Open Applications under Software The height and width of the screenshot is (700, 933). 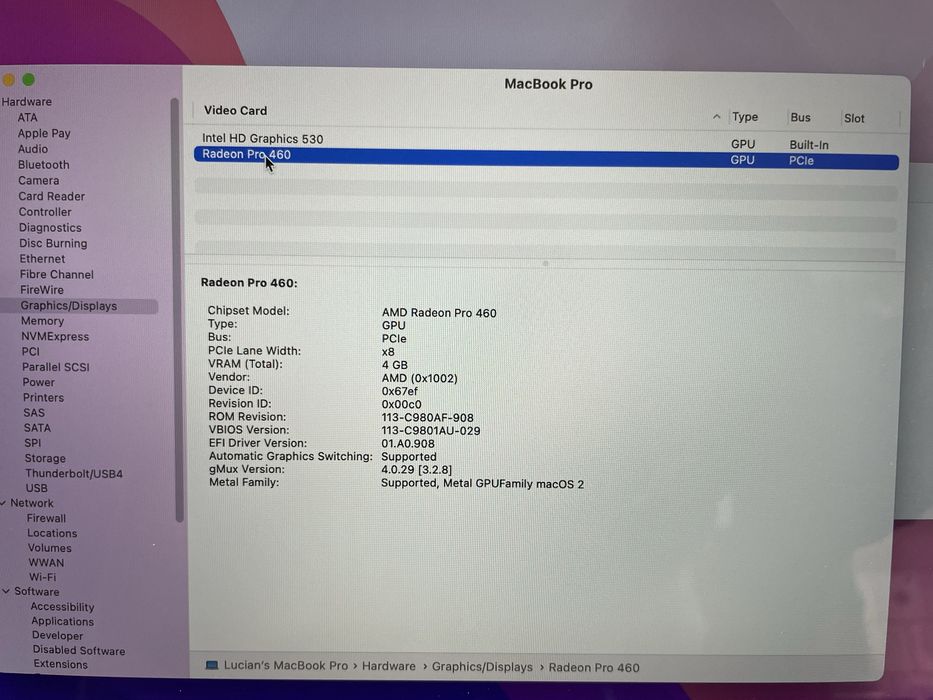pyautogui.click(x=62, y=621)
